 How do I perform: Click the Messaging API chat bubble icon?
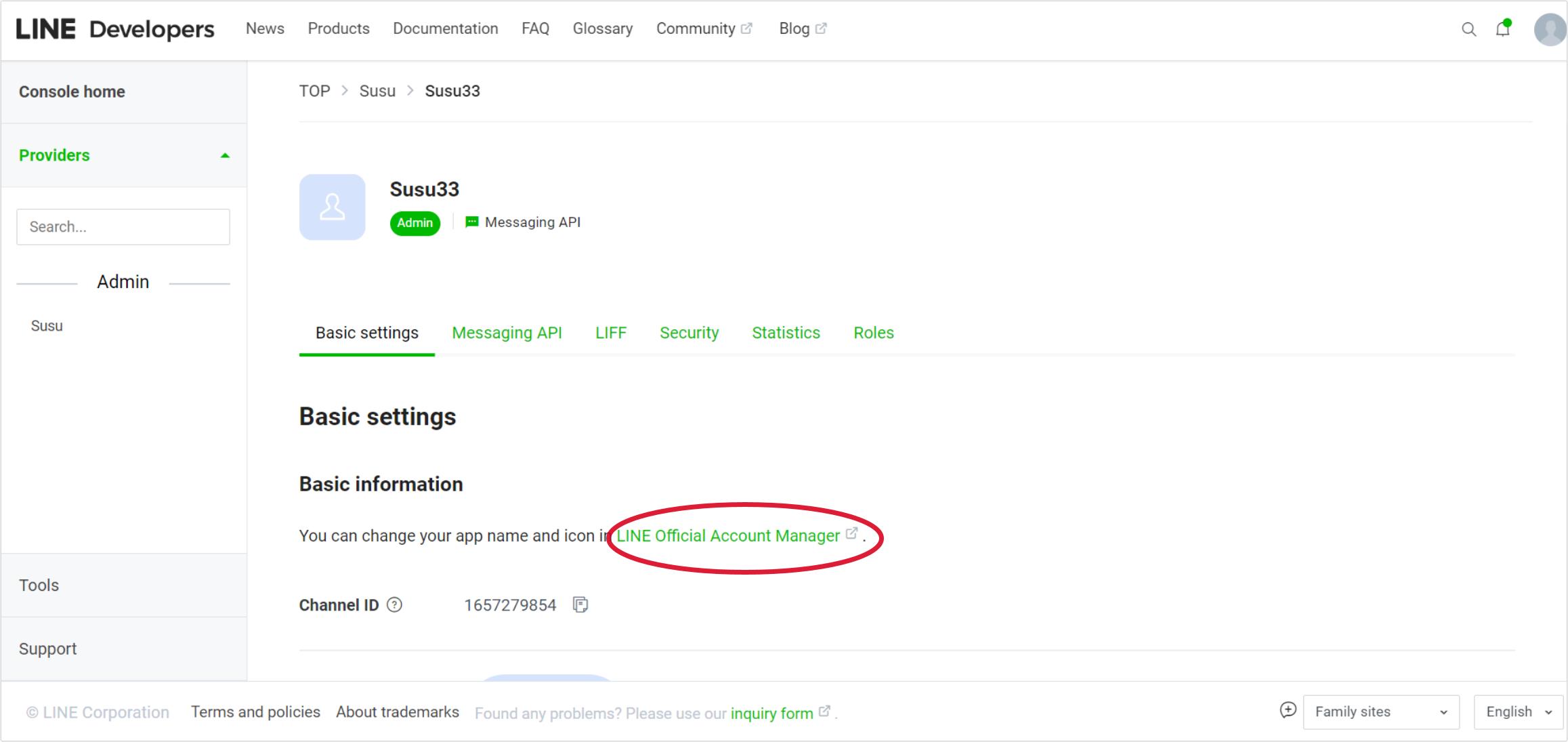[470, 222]
